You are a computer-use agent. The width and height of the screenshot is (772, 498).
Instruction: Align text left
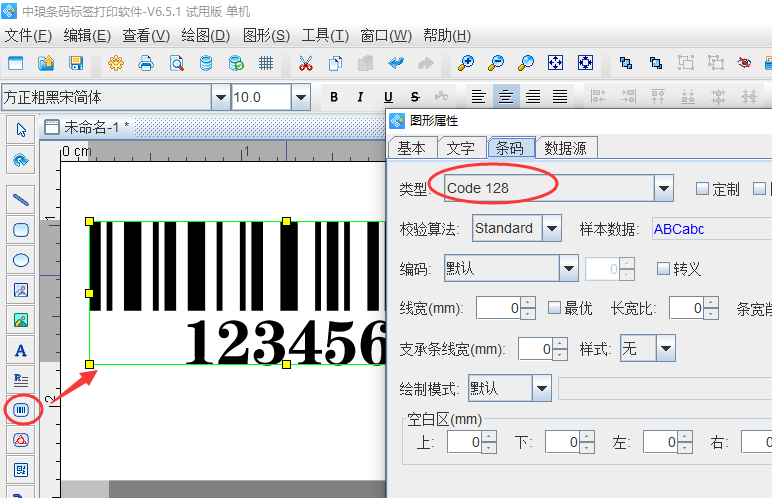coord(479,97)
